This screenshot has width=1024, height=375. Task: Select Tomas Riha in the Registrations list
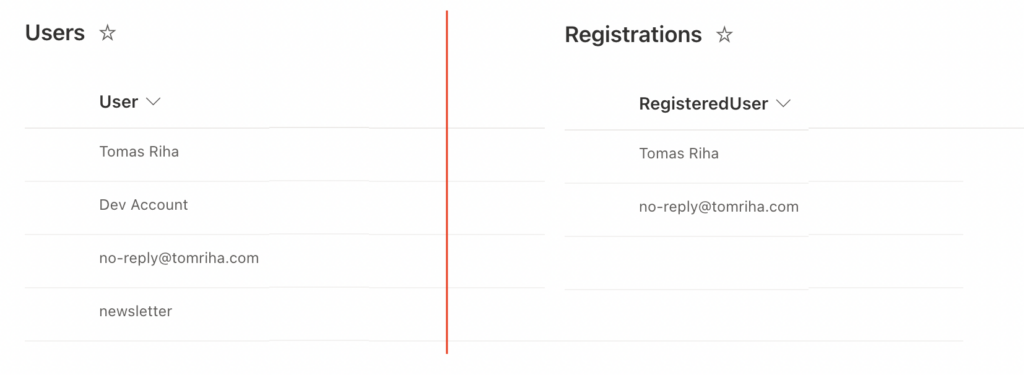679,154
